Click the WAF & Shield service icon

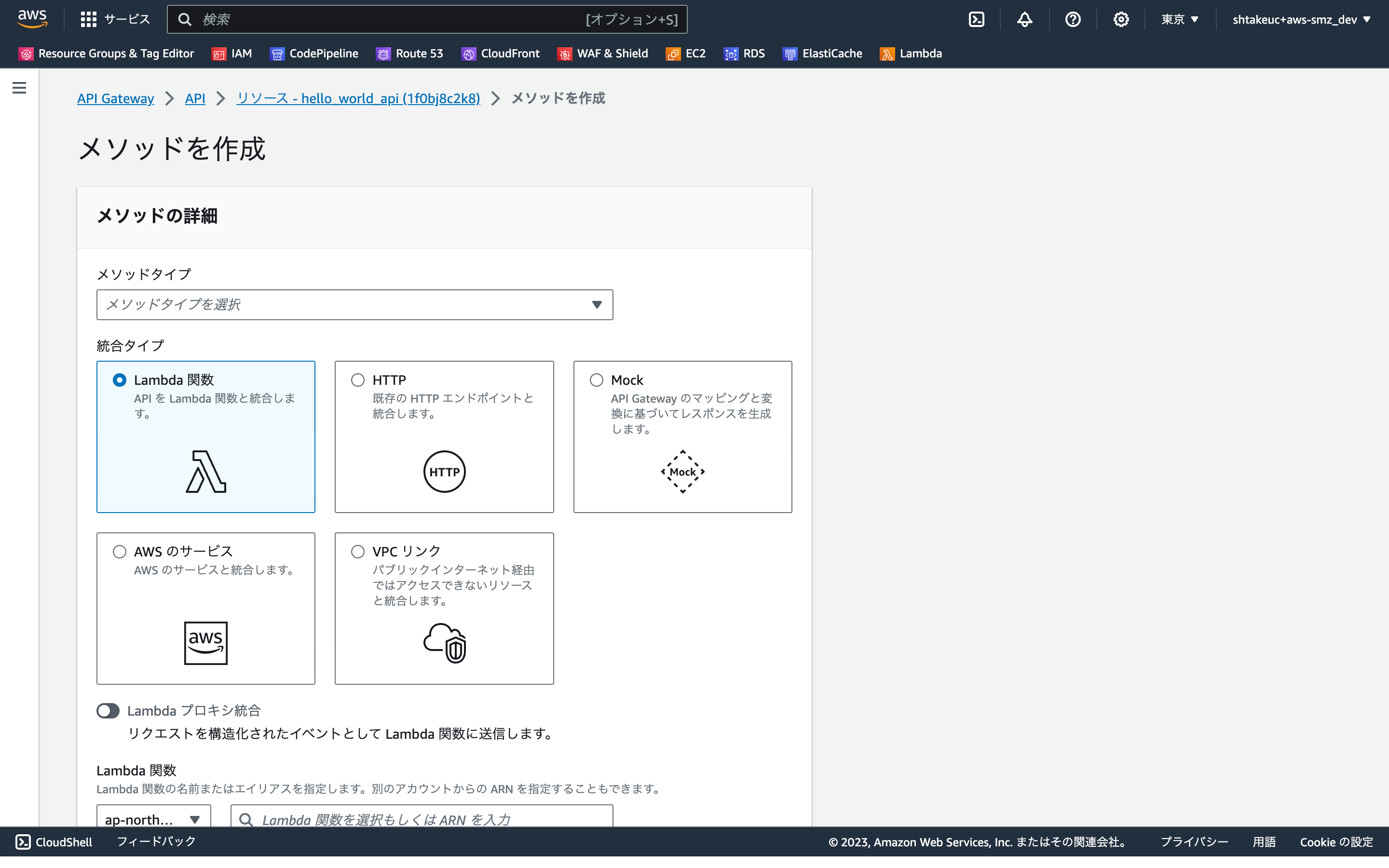click(x=565, y=54)
